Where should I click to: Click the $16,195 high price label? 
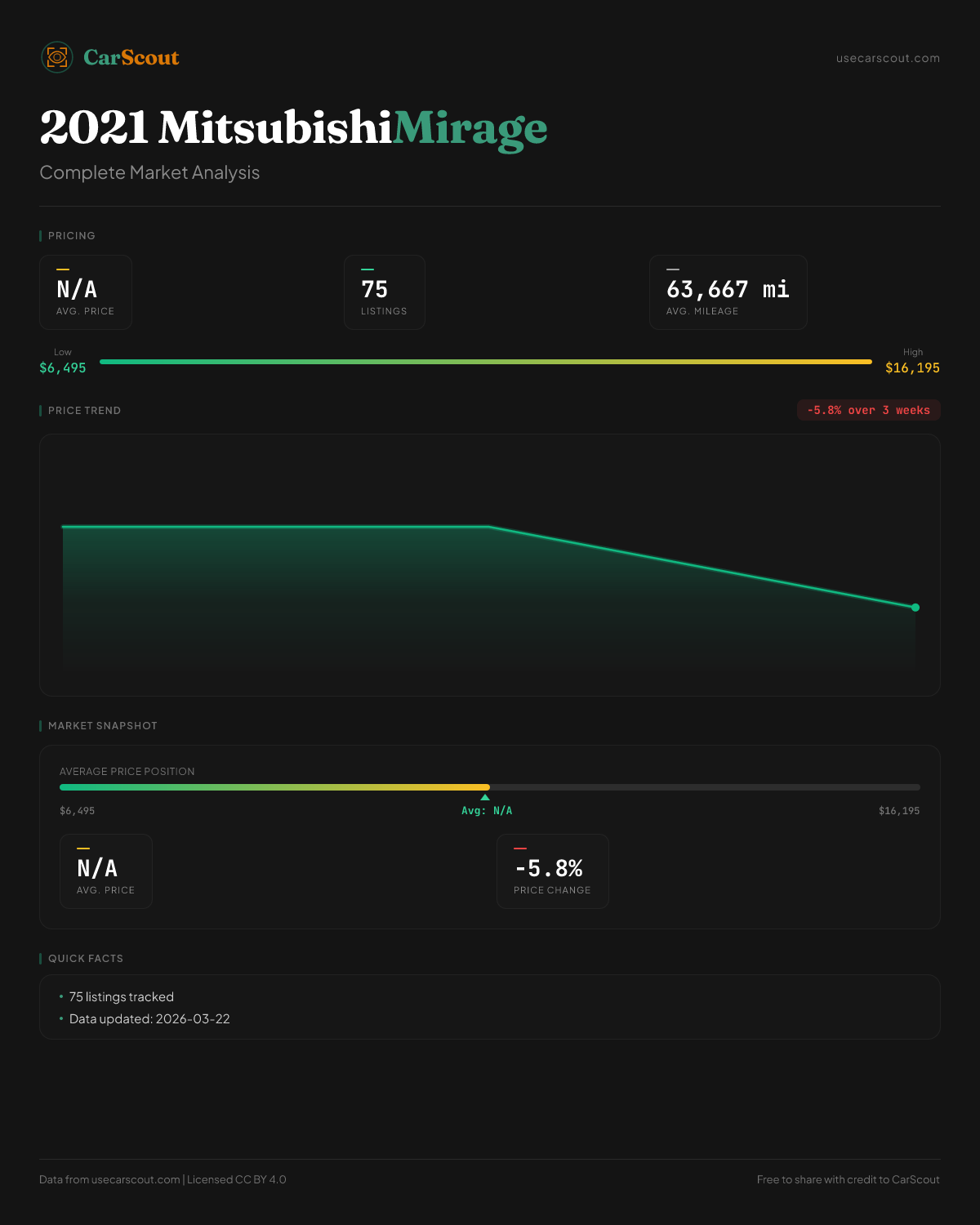[x=912, y=367]
